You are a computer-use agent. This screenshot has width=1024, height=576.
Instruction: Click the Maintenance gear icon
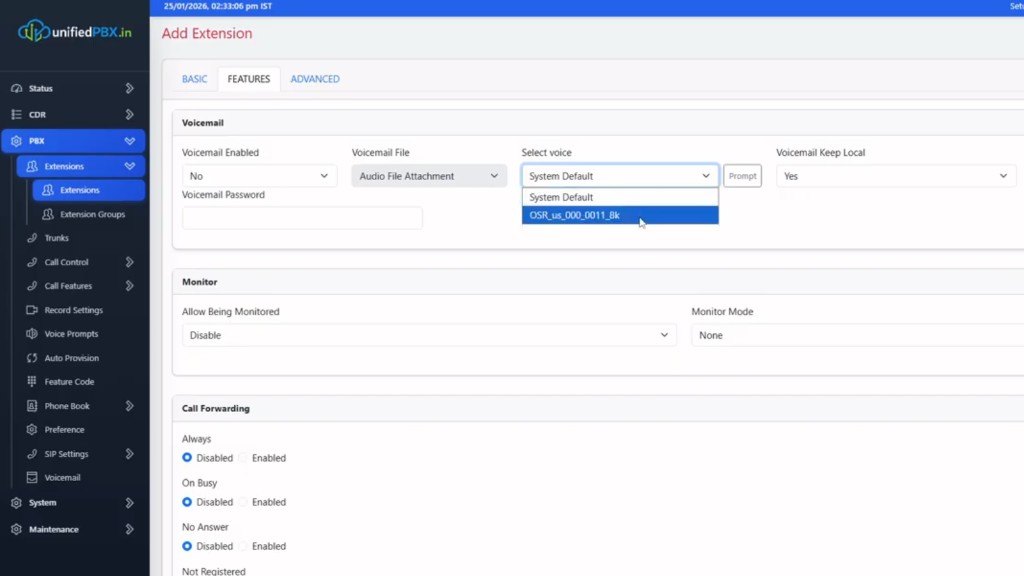coord(16,529)
